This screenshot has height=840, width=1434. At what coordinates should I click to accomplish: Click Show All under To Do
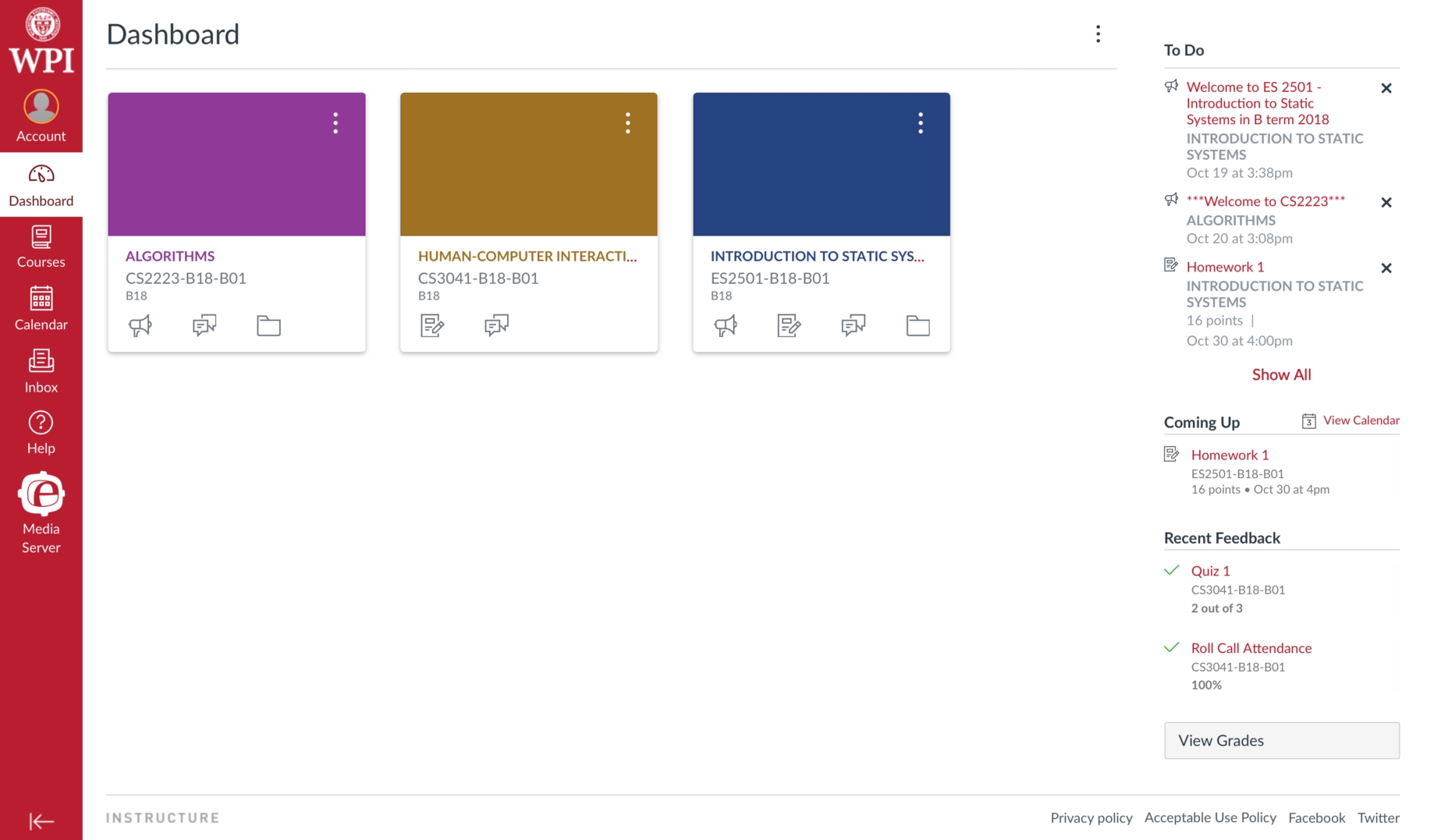point(1282,374)
